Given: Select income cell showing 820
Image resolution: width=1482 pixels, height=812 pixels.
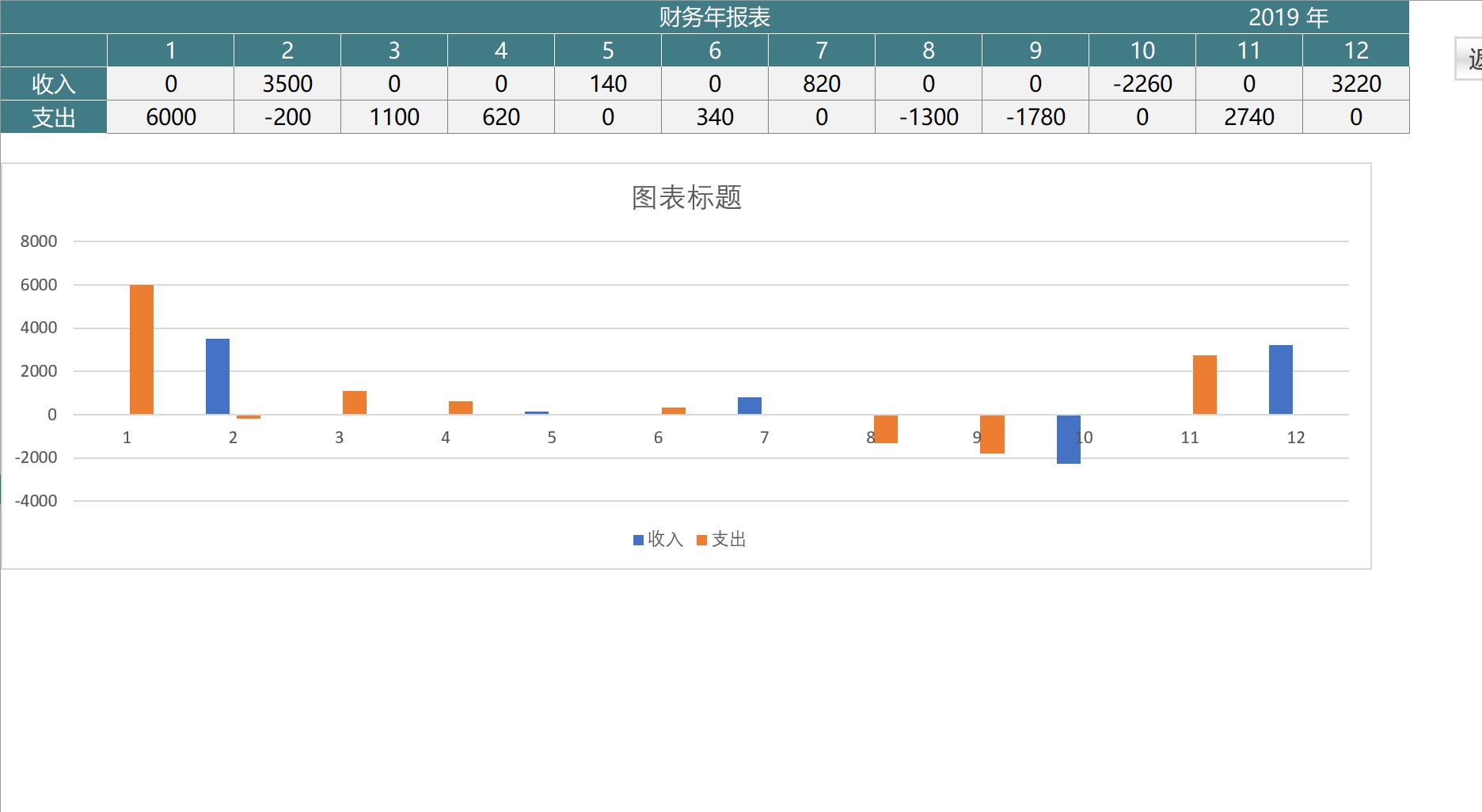Looking at the screenshot, I should click(x=822, y=83).
